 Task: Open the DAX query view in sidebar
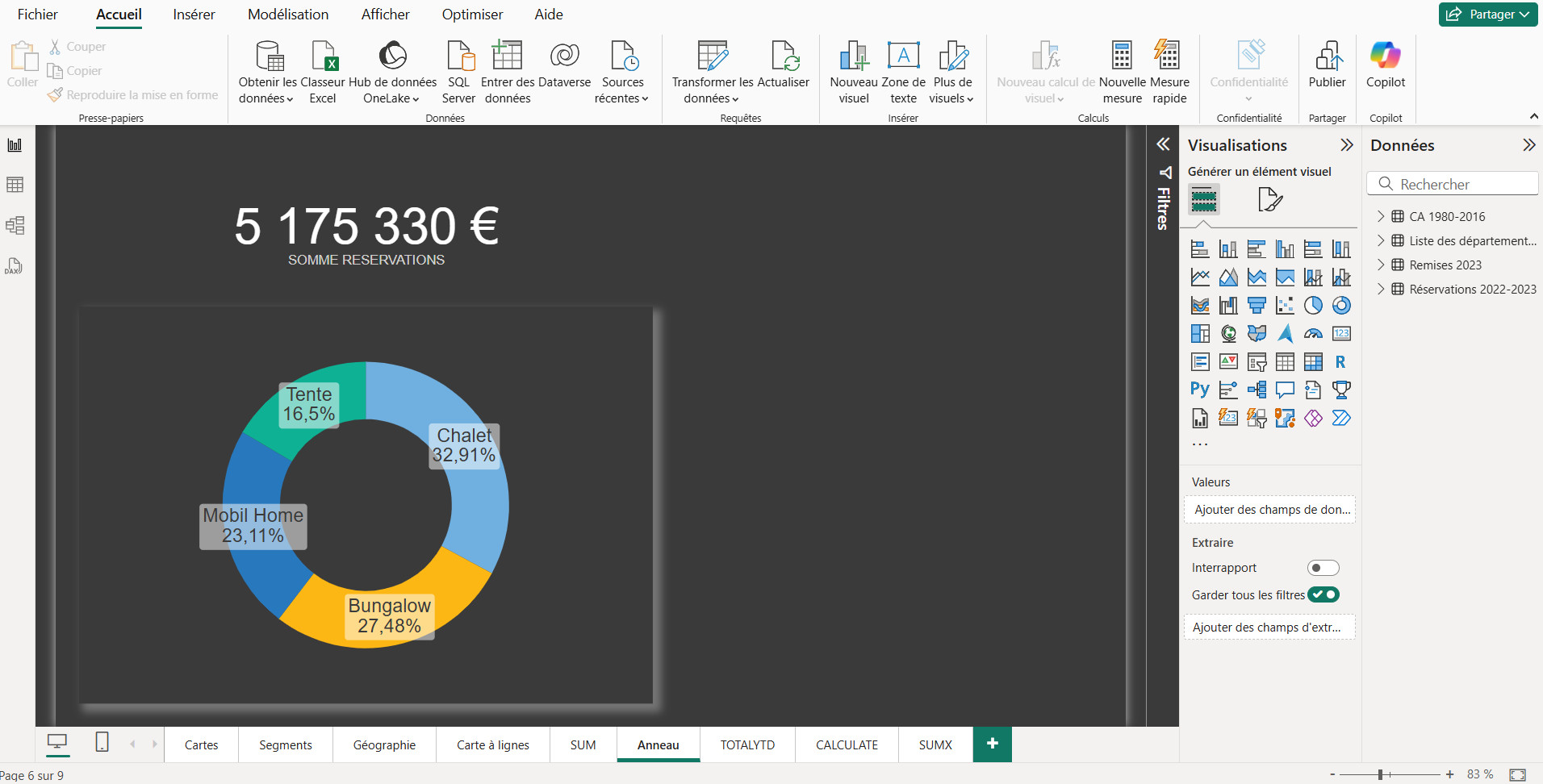(x=15, y=265)
